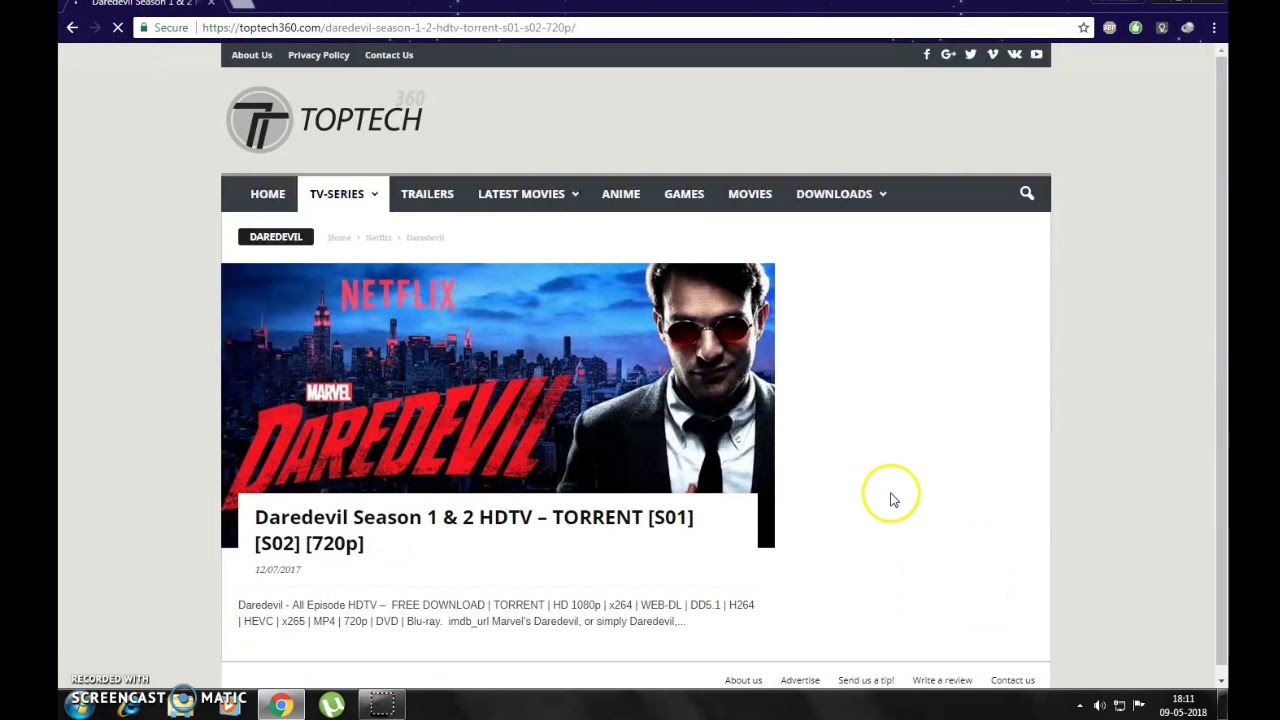
Task: Open the screen capture region taskbar icon
Action: click(382, 706)
